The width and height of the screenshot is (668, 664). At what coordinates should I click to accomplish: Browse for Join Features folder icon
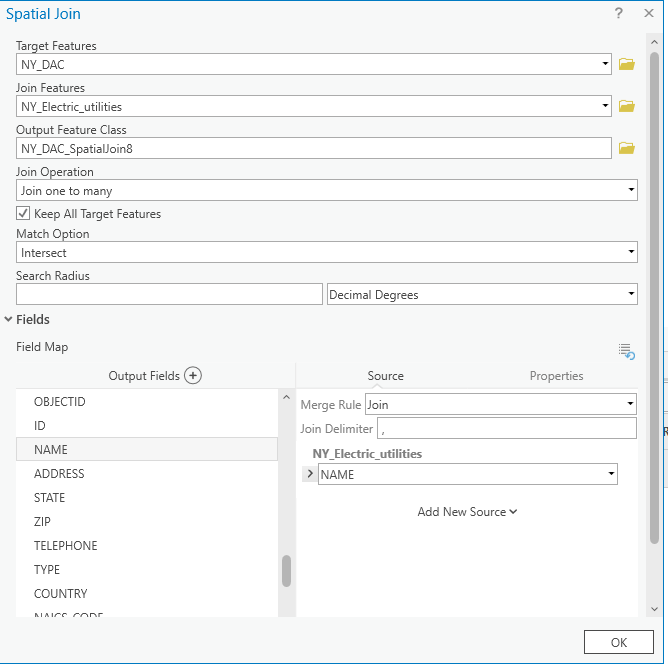(627, 106)
